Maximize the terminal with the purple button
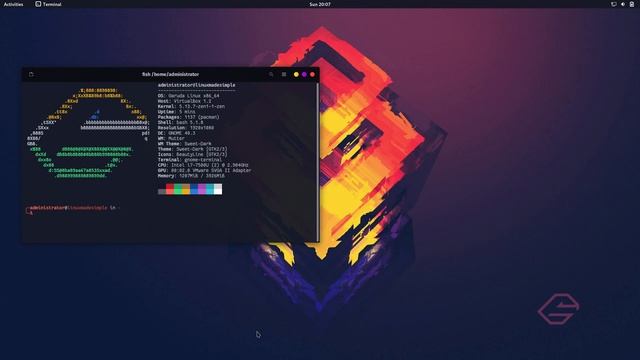 tap(304, 74)
